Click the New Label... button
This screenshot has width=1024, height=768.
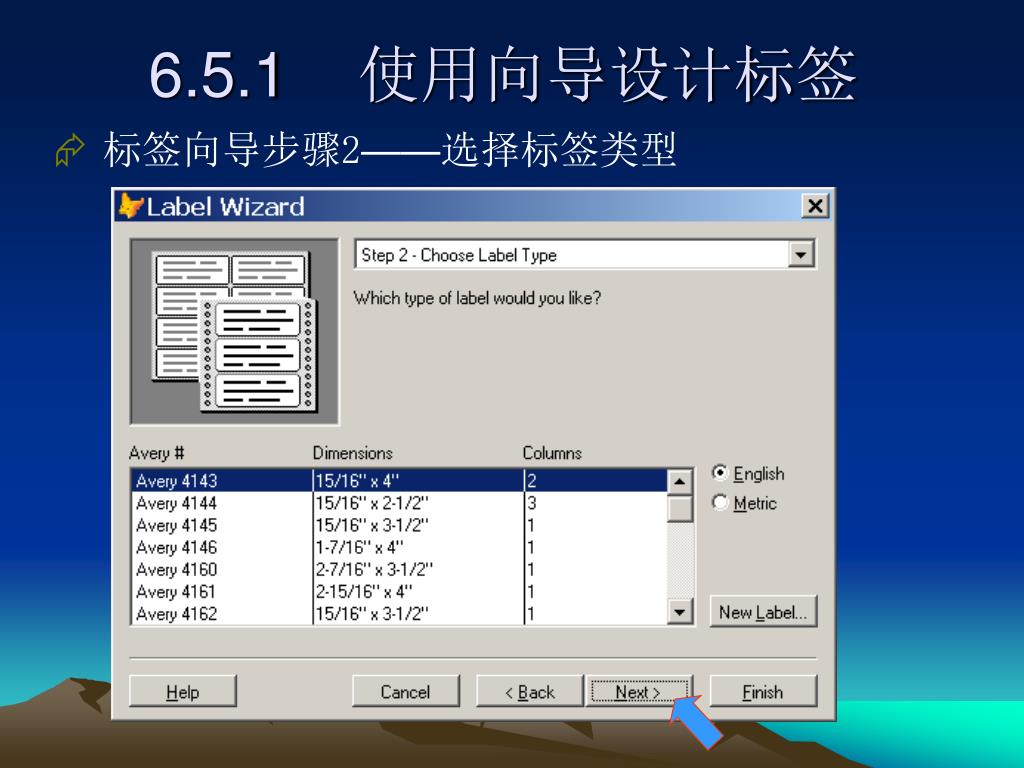(x=763, y=612)
